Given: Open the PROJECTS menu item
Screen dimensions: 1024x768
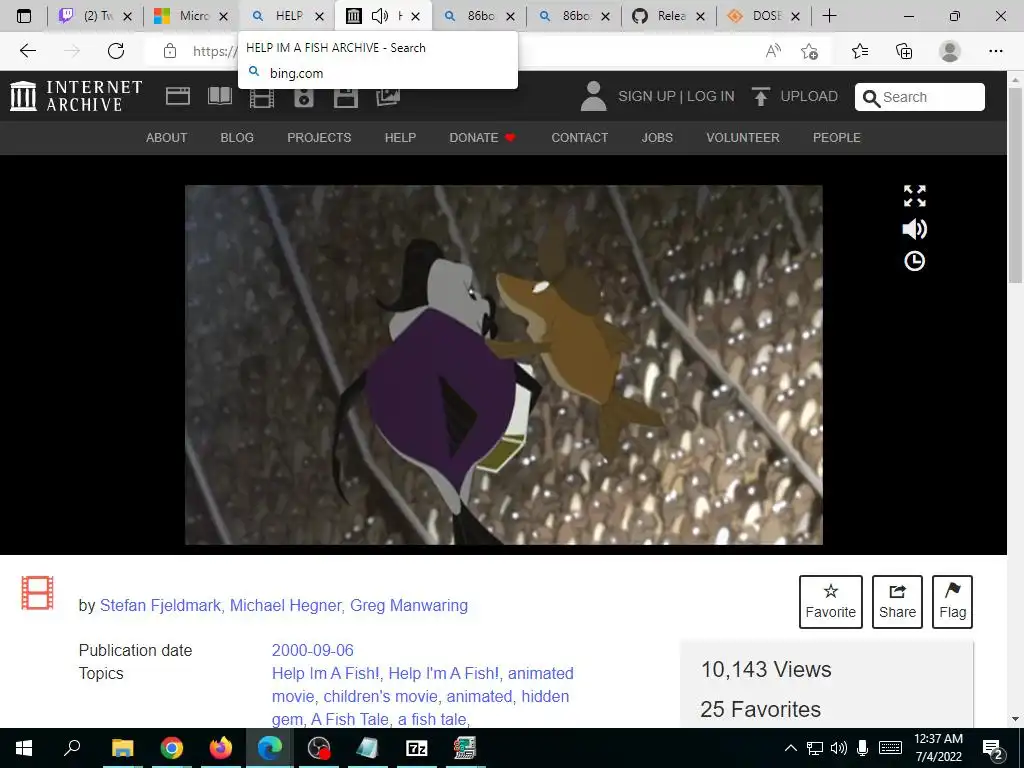Looking at the screenshot, I should [319, 138].
